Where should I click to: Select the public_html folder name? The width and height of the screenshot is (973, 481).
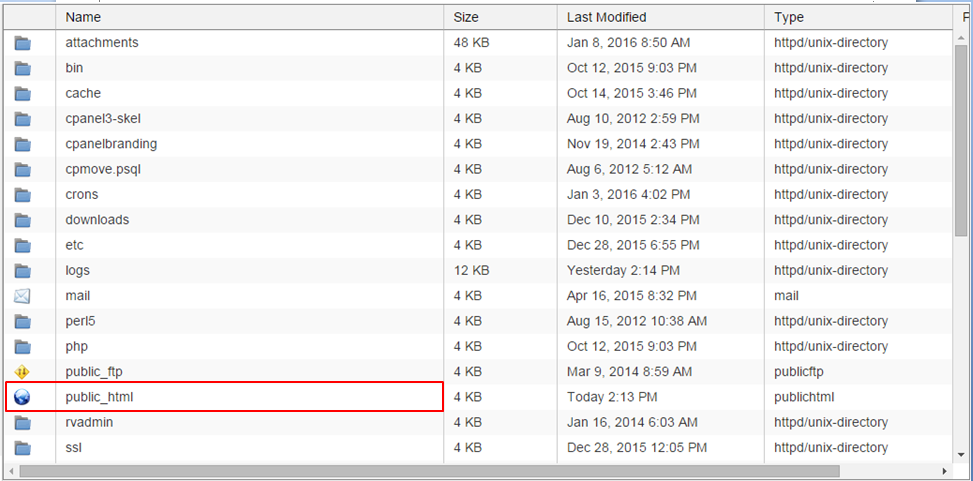click(99, 397)
